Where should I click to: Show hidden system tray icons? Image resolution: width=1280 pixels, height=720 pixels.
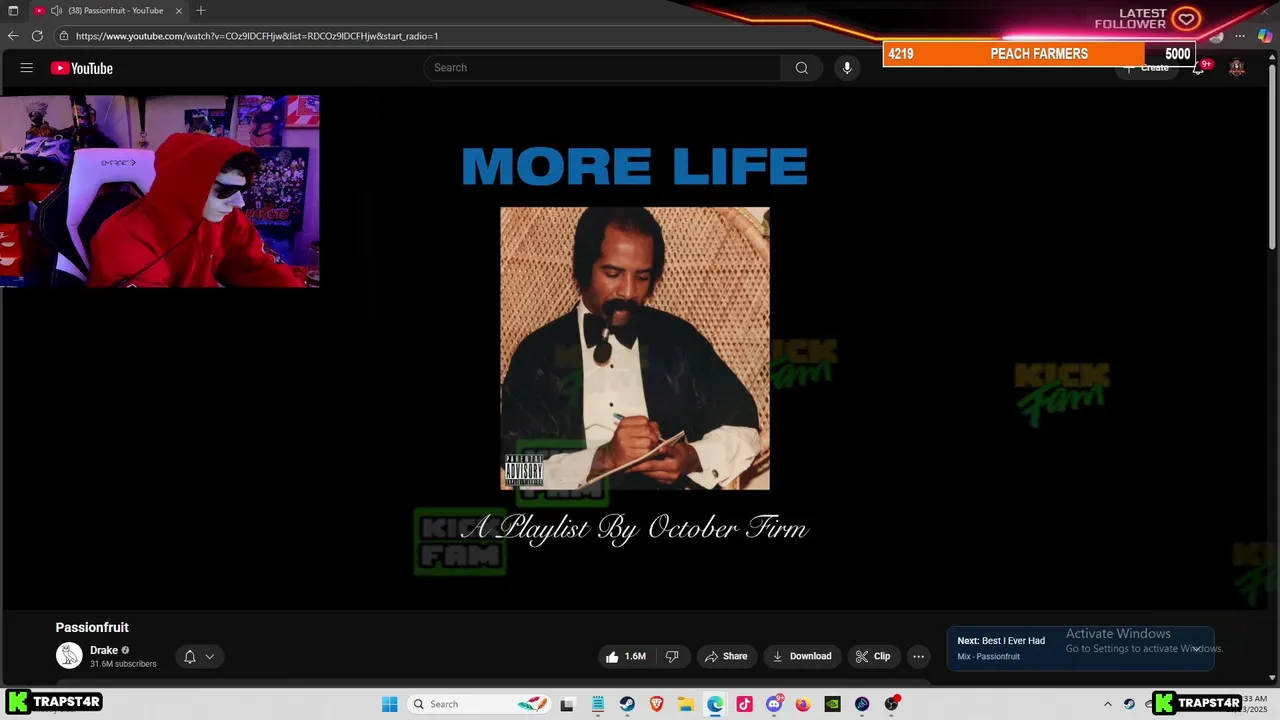[1107, 704]
